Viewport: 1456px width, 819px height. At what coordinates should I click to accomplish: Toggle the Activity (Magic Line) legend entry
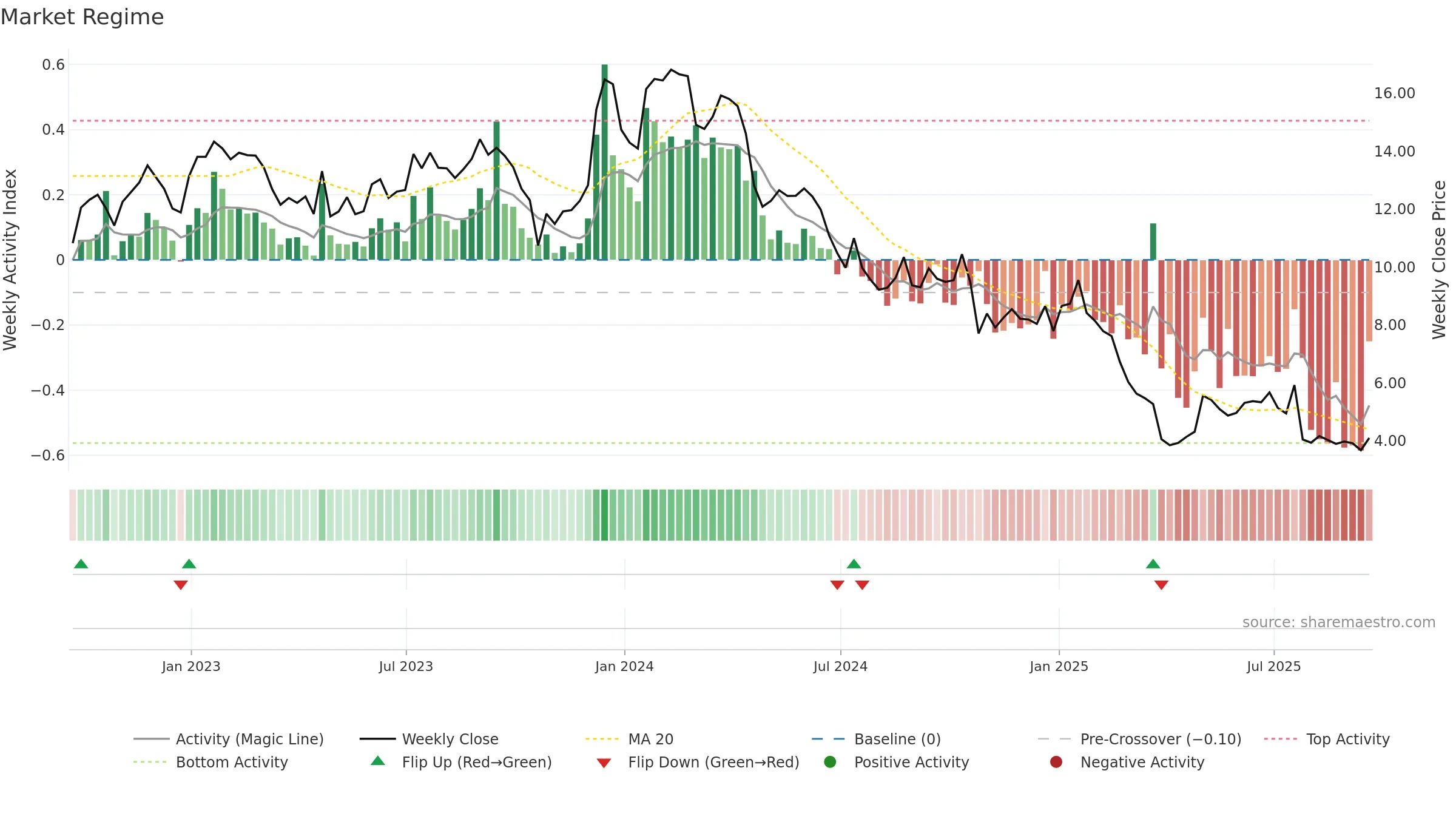coord(229,739)
